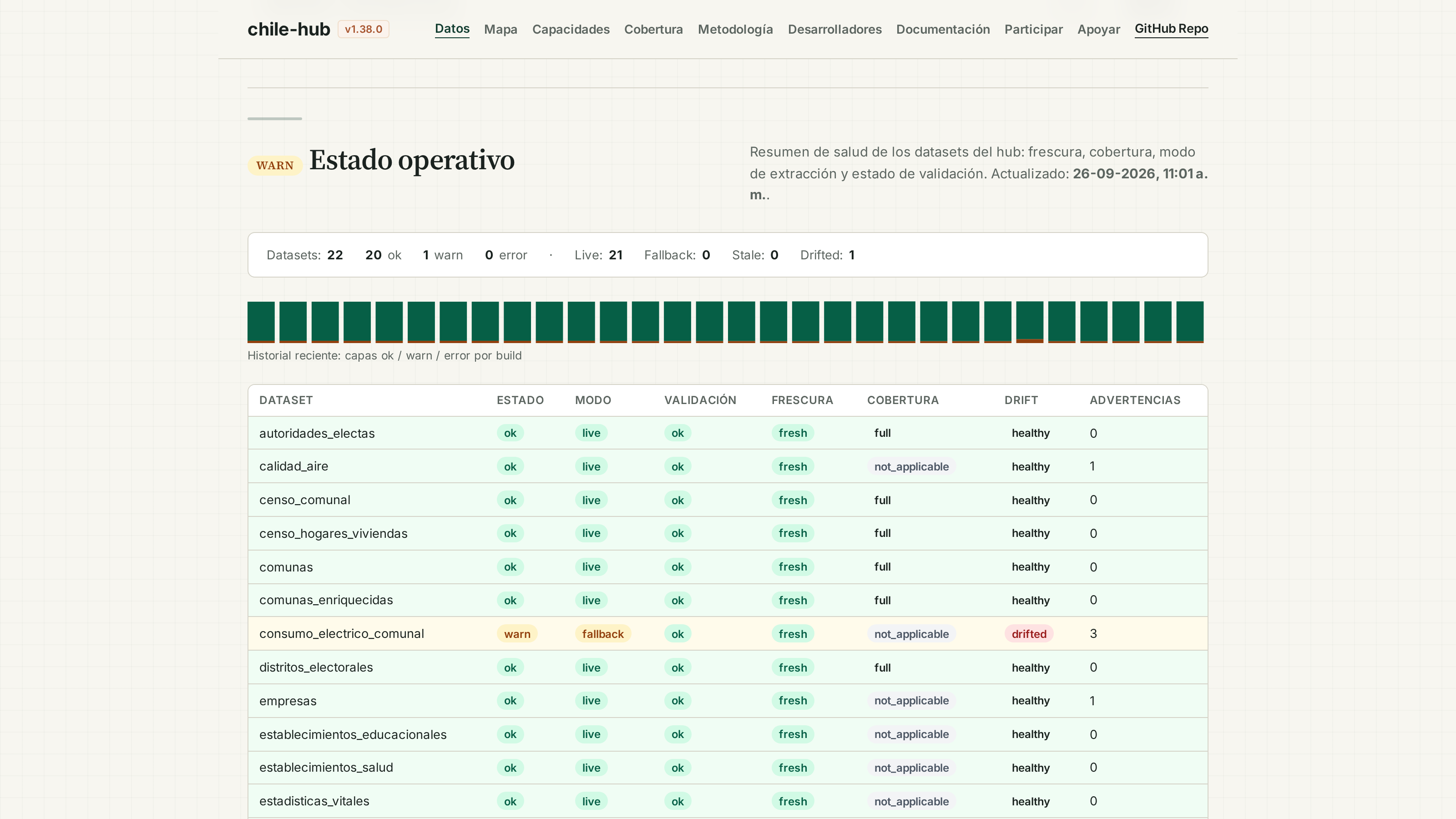The width and height of the screenshot is (1456, 819).
Task: Open the Mapa navigation tab
Action: [x=500, y=30]
